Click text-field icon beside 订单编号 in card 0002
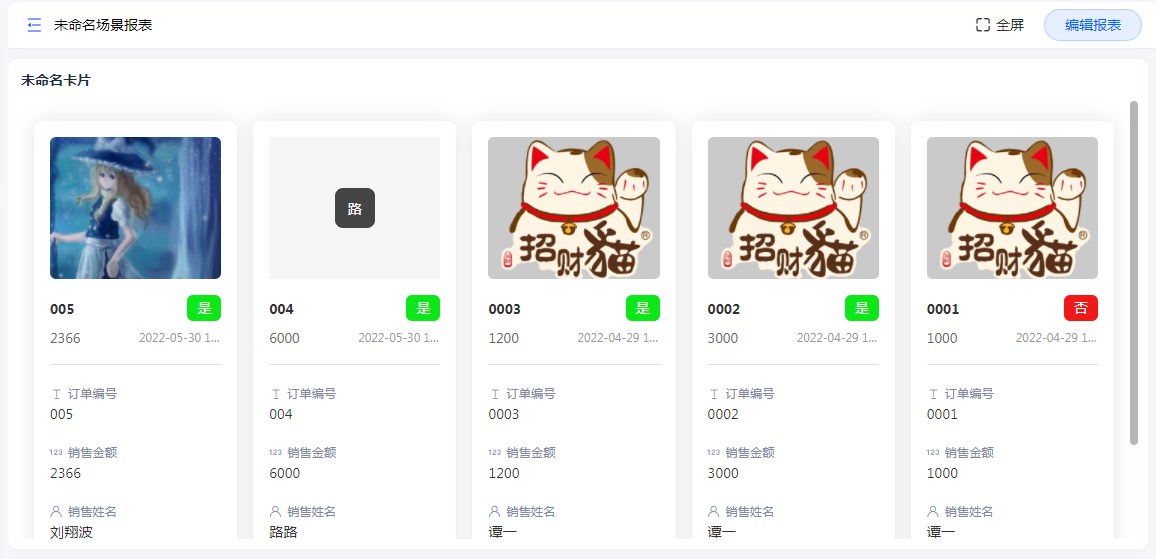 714,395
